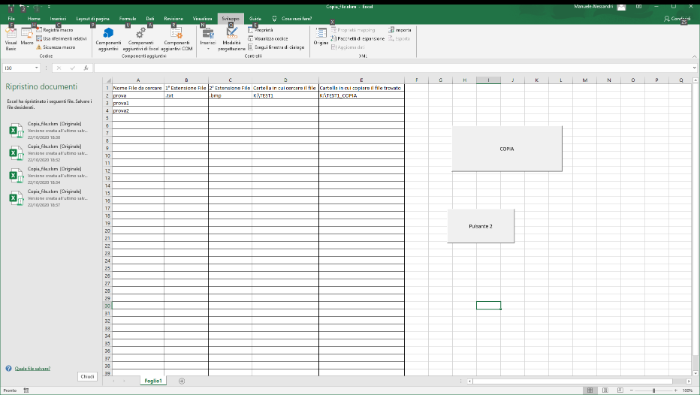Select row 30 header

pyautogui.click(x=107, y=306)
